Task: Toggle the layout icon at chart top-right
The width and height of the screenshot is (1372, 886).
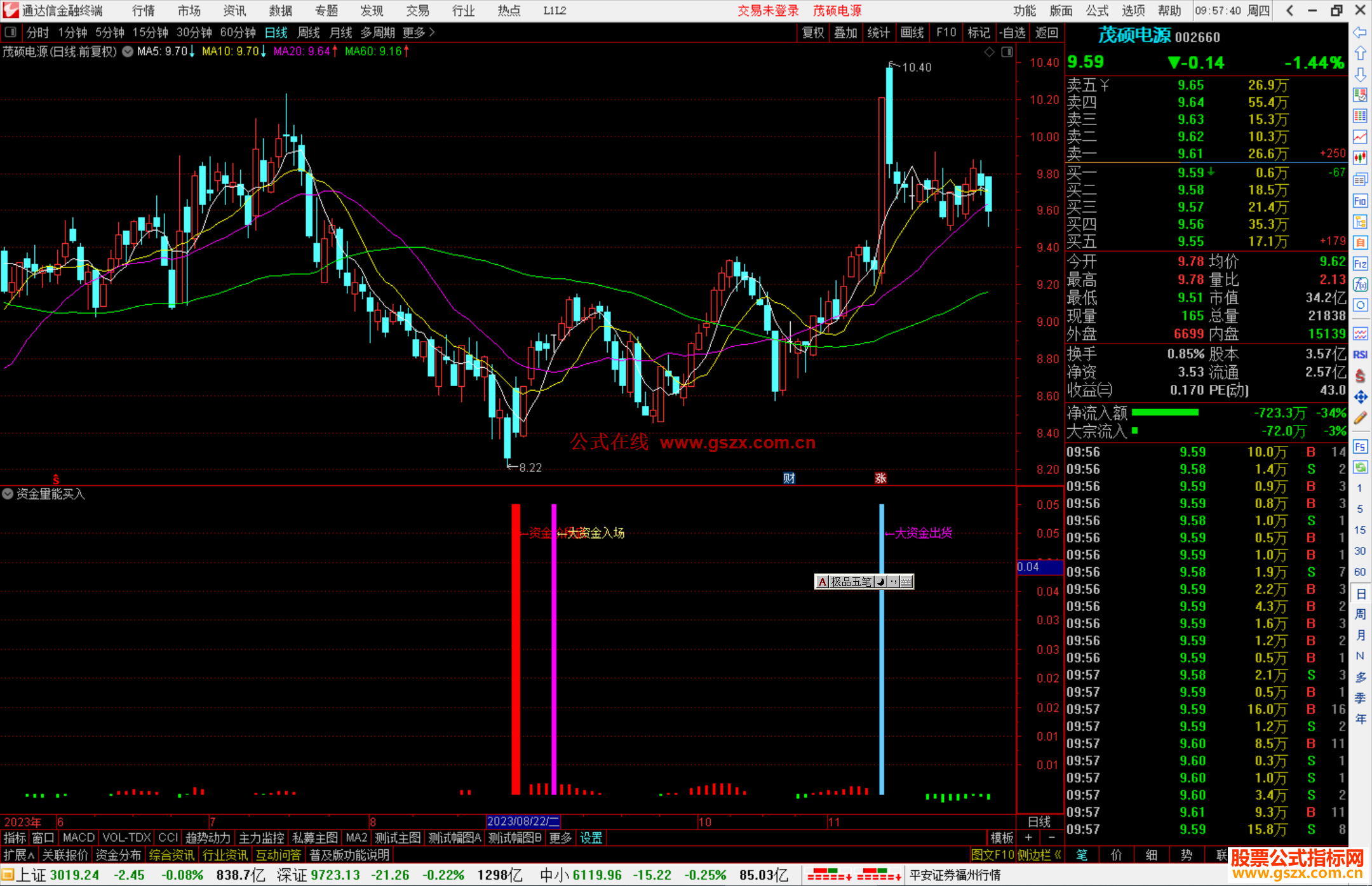Action: coord(1007,52)
